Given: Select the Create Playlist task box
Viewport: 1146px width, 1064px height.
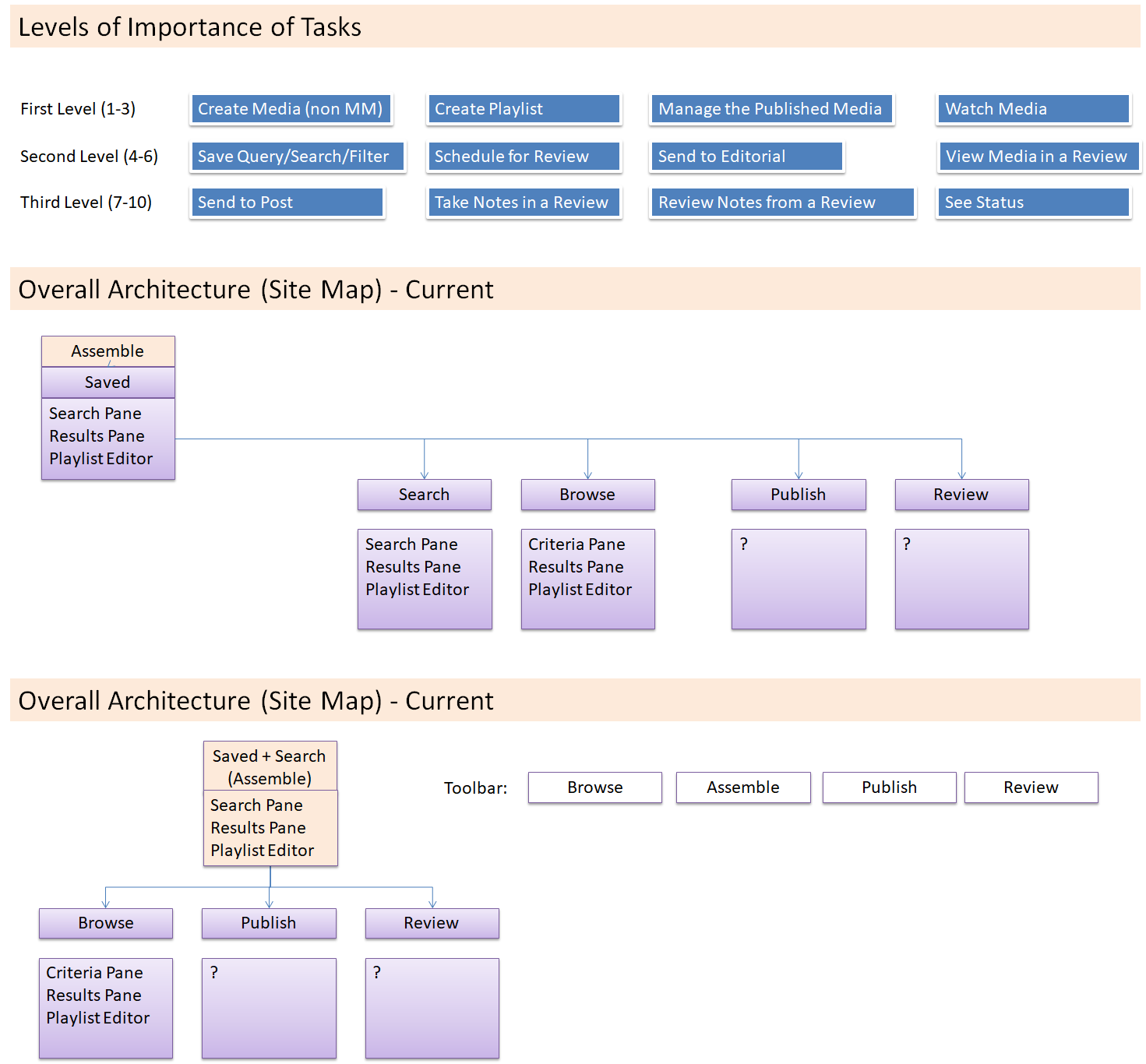Looking at the screenshot, I should coord(523,109).
